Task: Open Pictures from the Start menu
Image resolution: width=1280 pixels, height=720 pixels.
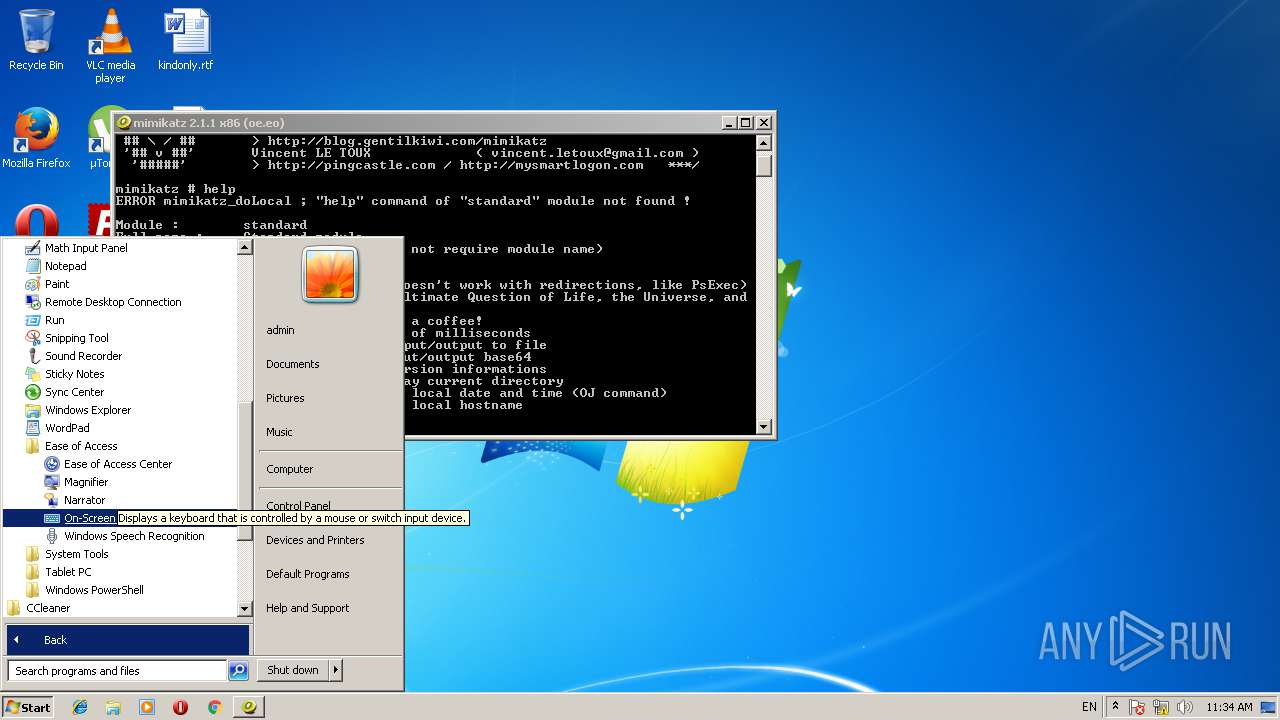Action: pos(285,398)
